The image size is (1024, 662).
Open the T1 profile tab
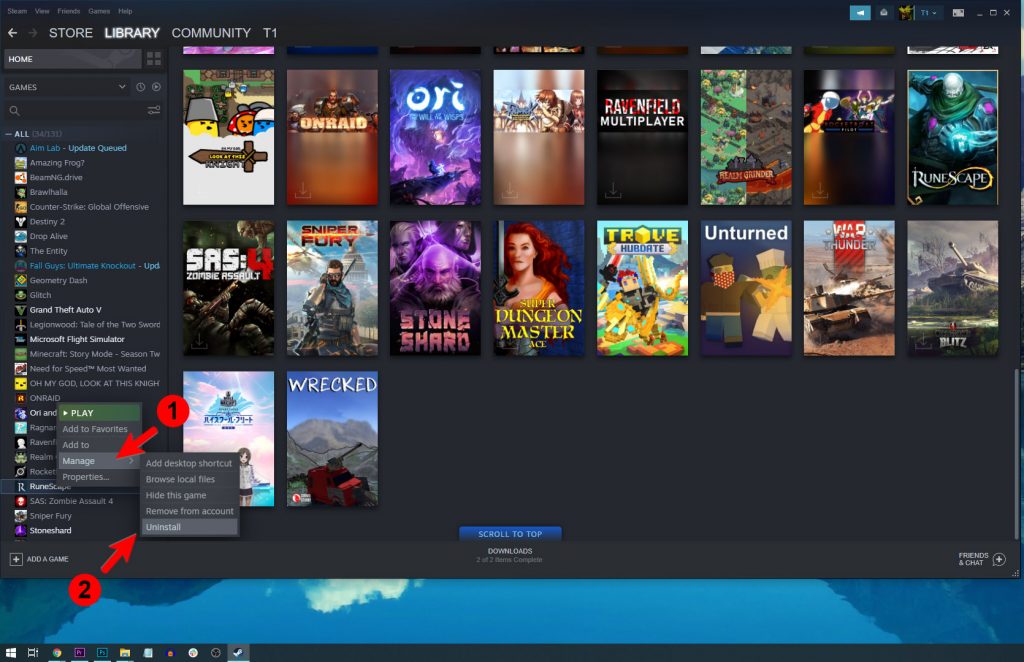click(x=270, y=33)
